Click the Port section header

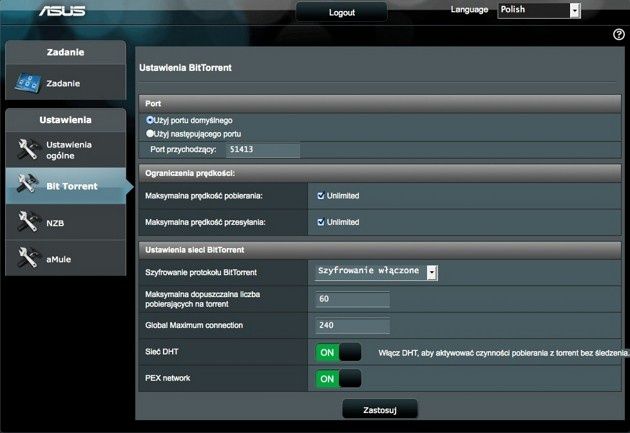coord(380,104)
